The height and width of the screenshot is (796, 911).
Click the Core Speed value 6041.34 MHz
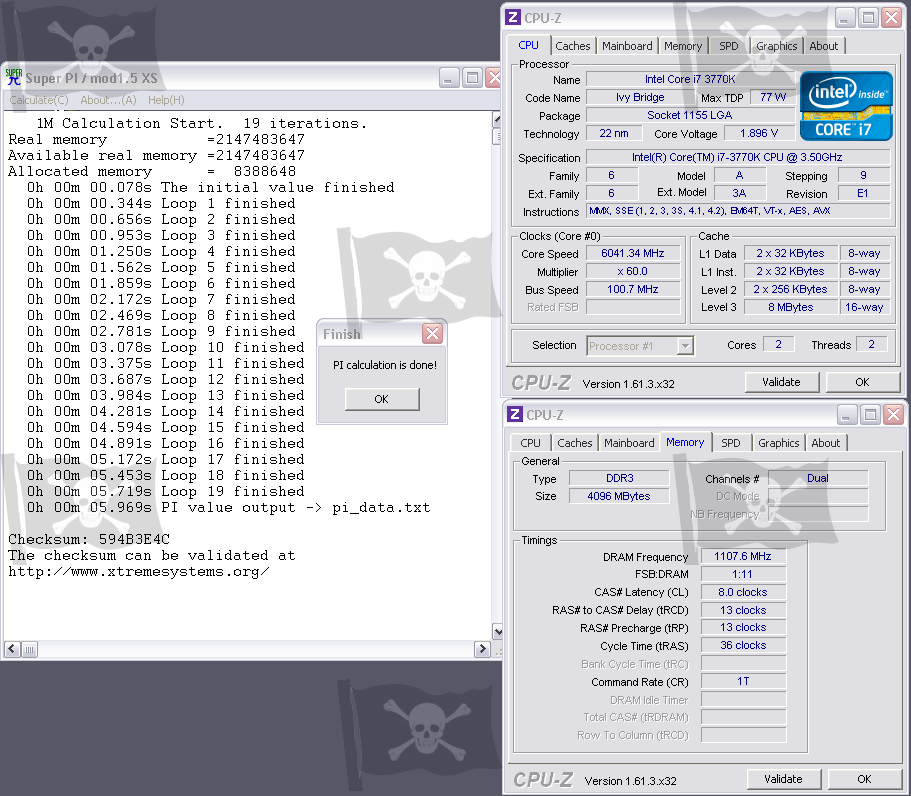pos(633,253)
